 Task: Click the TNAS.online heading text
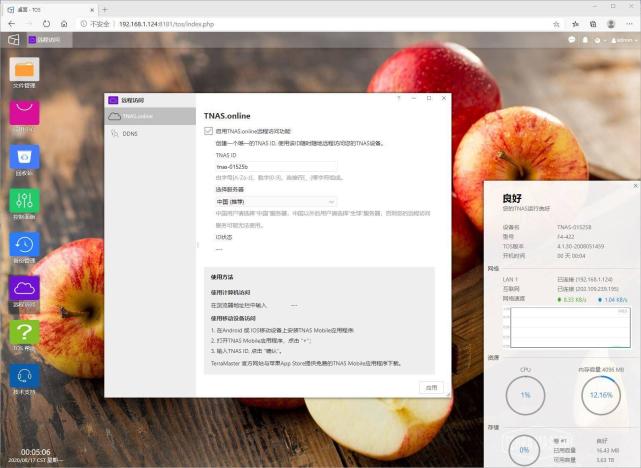pyautogui.click(x=227, y=116)
